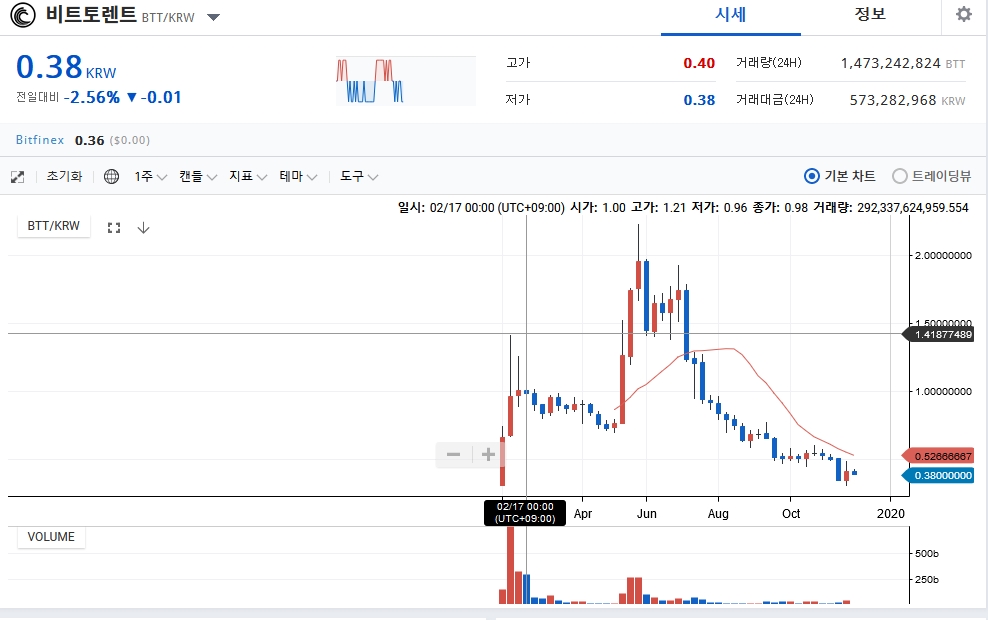The height and width of the screenshot is (620, 988).
Task: Click the Apr label on time axis
Action: [x=583, y=514]
